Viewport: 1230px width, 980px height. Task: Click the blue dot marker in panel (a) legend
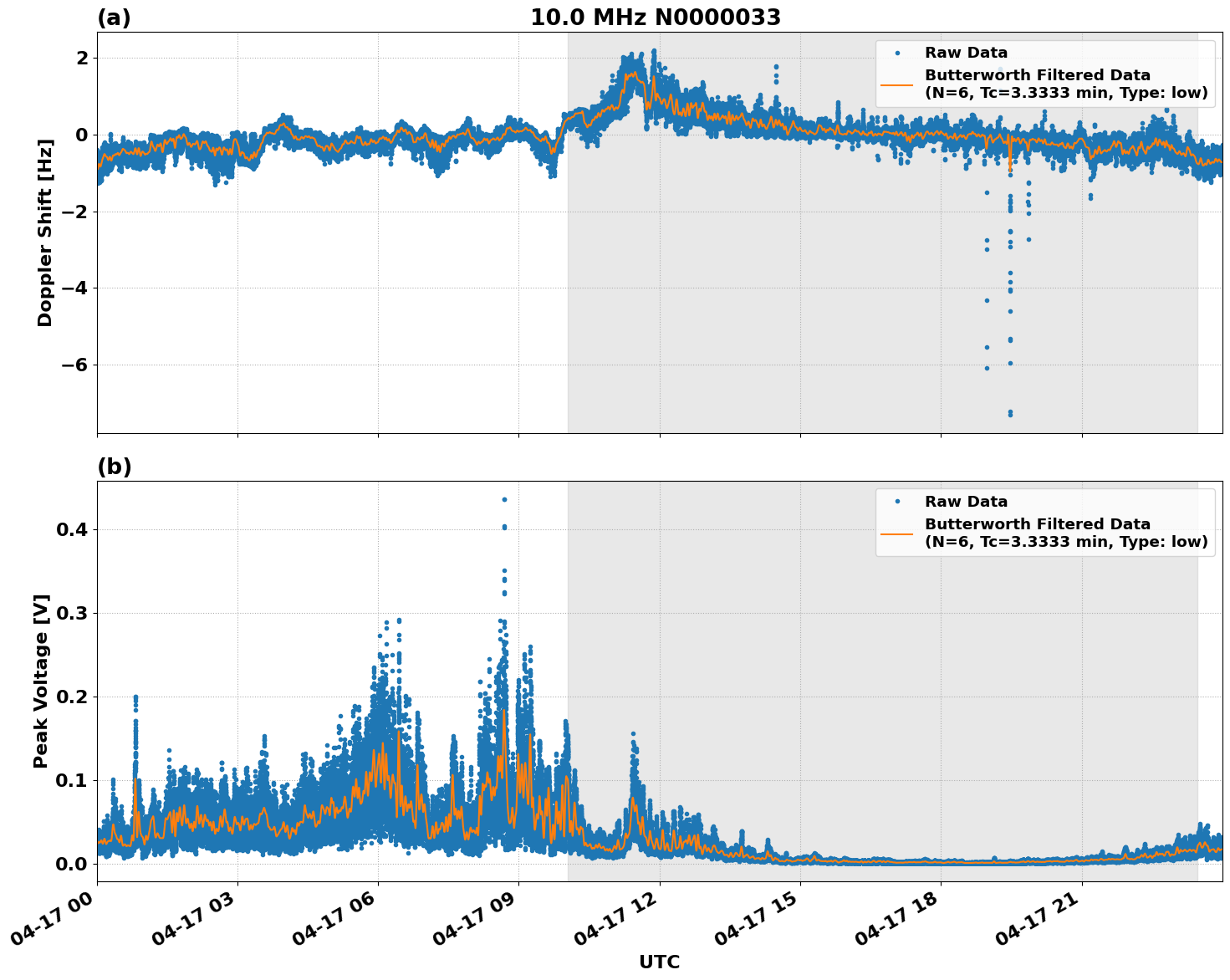coord(898,52)
